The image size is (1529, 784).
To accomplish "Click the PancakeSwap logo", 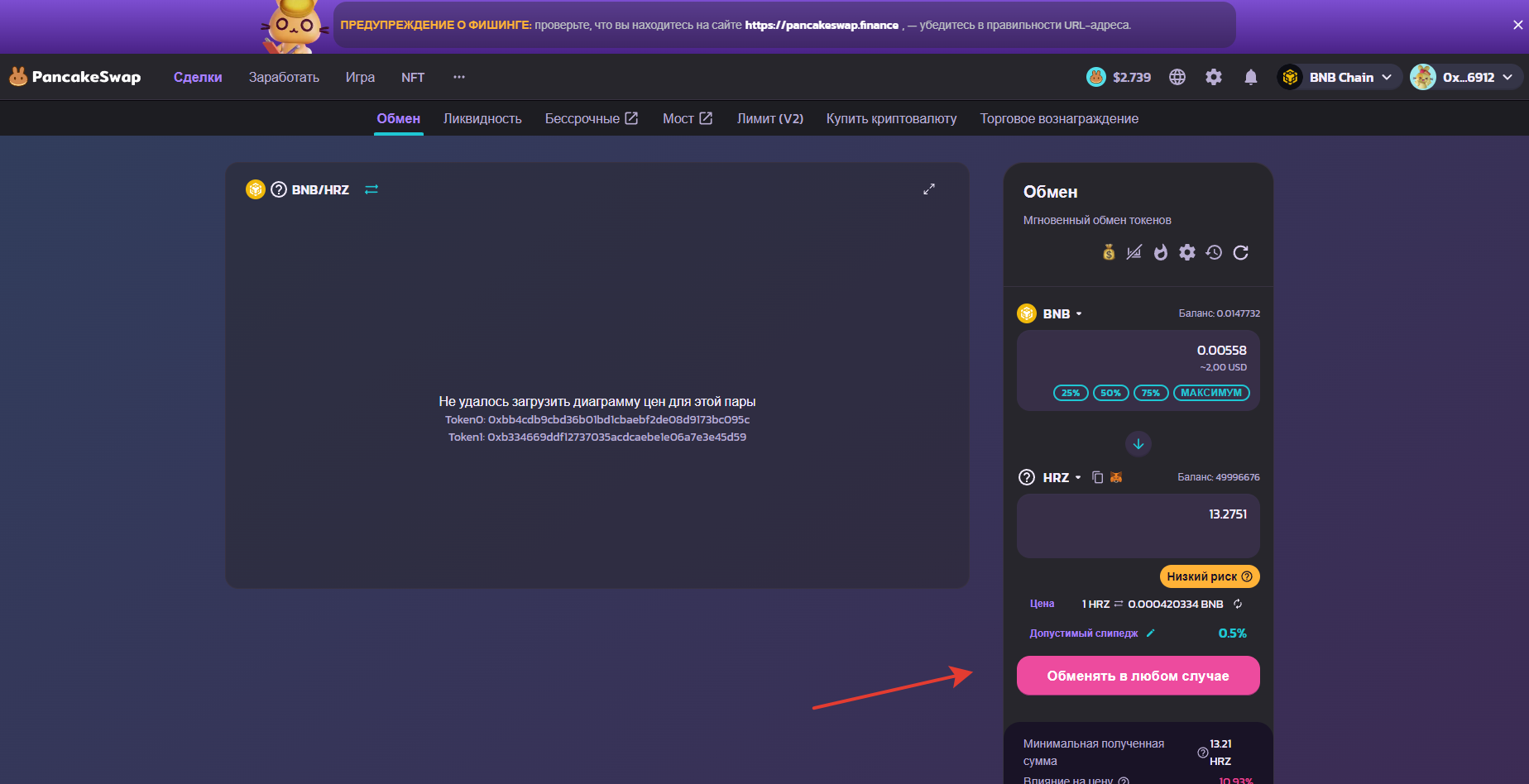I will (x=74, y=77).
